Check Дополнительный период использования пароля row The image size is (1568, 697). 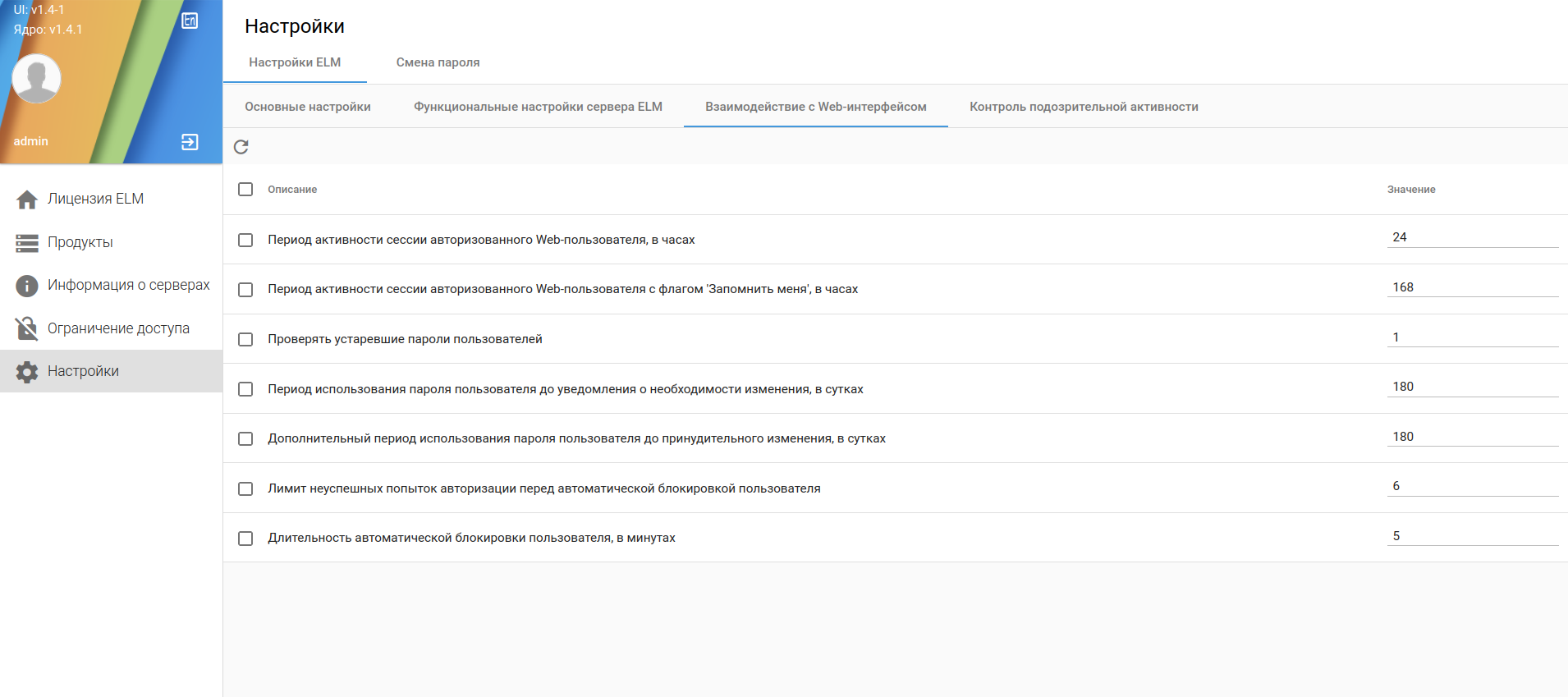point(245,438)
